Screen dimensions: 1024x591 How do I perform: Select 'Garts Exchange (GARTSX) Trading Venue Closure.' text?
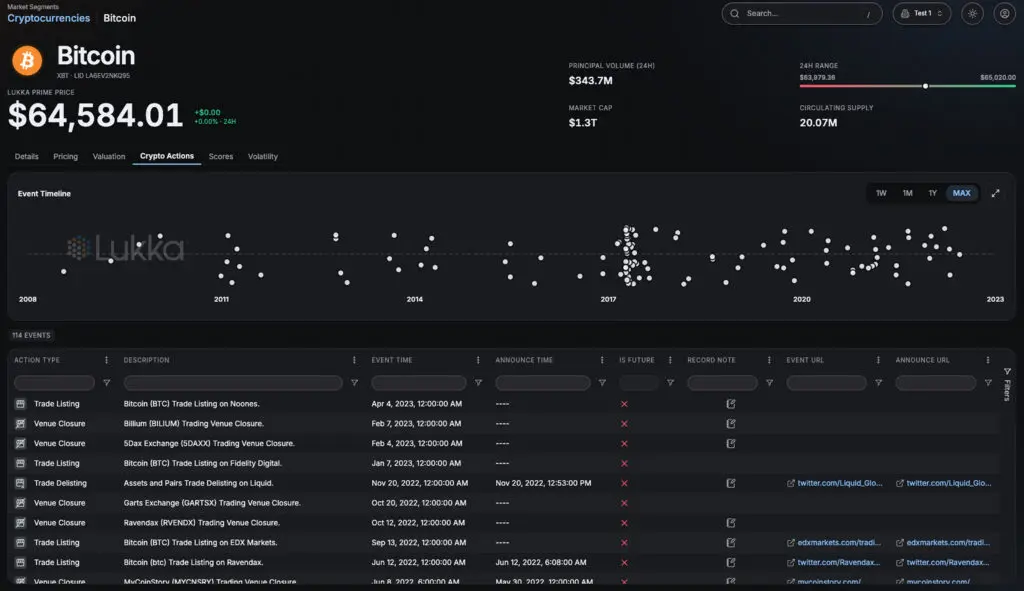coord(212,503)
